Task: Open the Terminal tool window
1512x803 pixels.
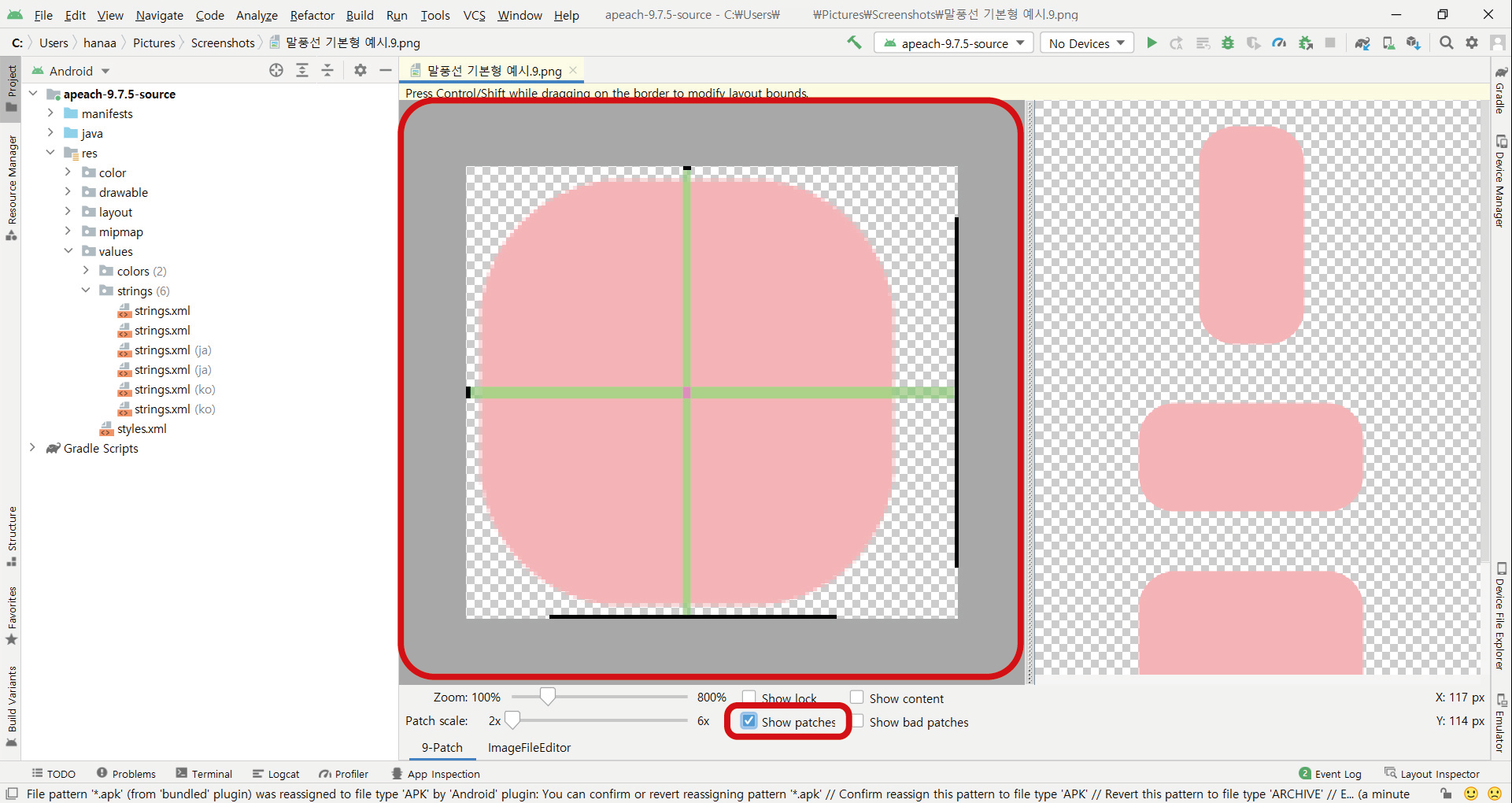Action: (204, 774)
